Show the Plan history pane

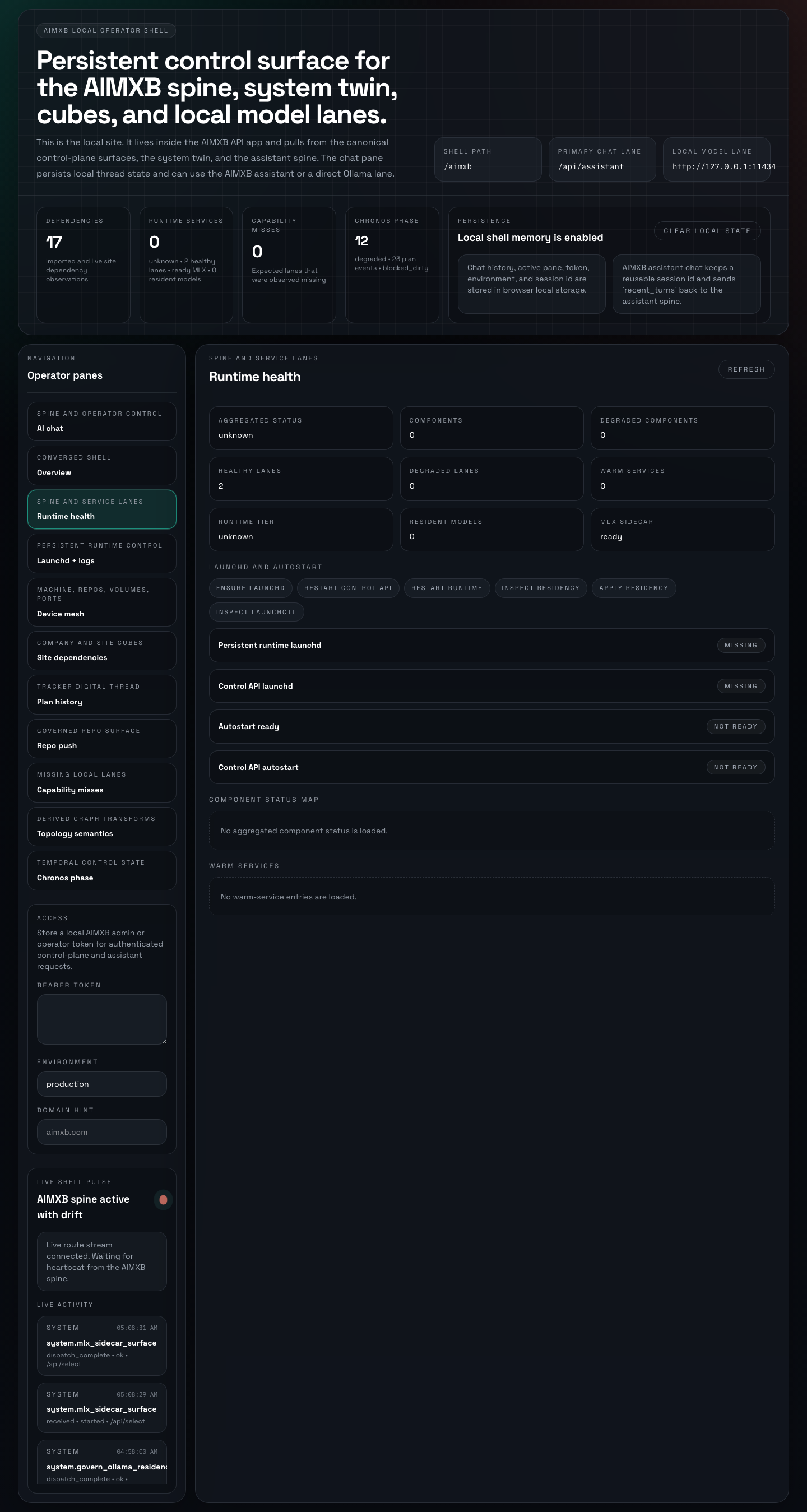[x=101, y=694]
